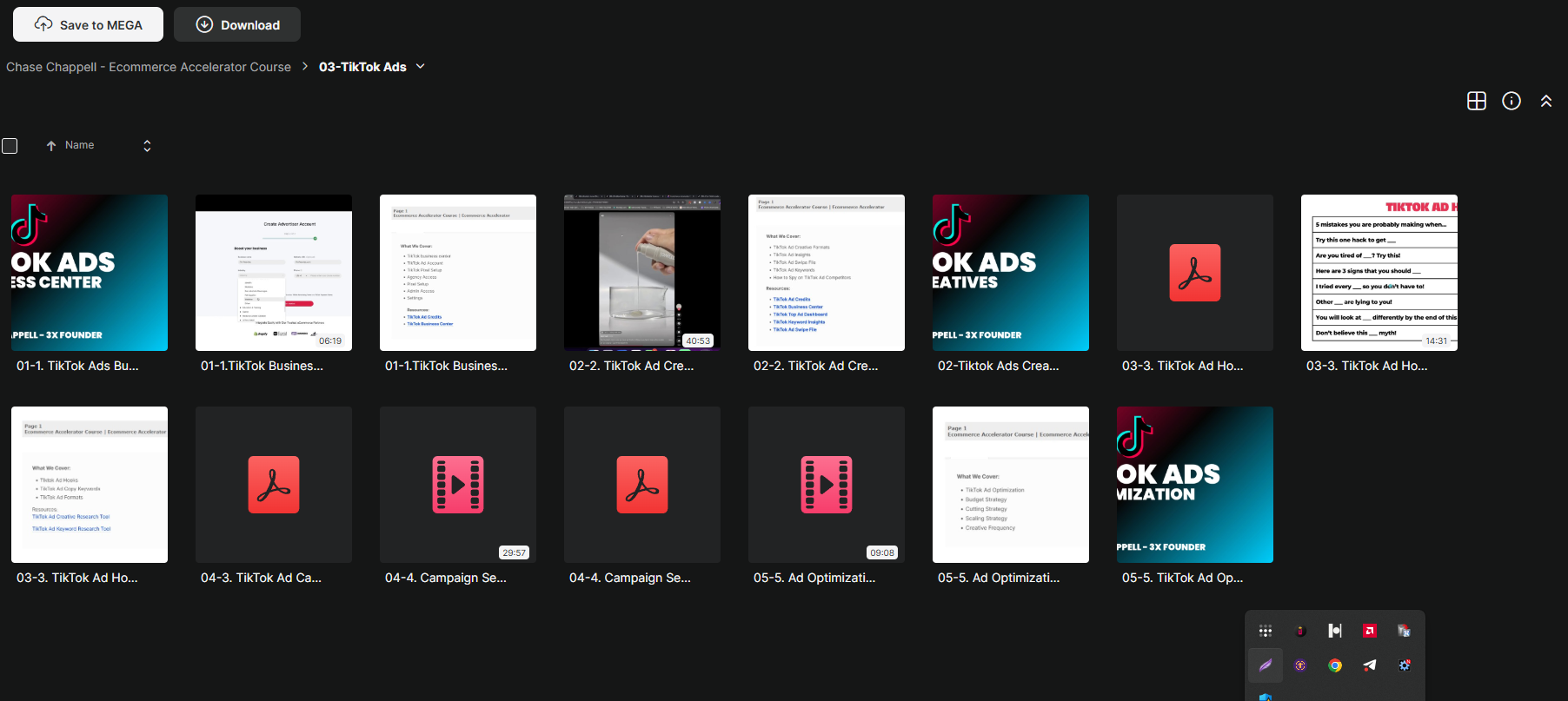Open 03-3. TikTok Ad Ho... video lasting 14:31

click(1379, 273)
